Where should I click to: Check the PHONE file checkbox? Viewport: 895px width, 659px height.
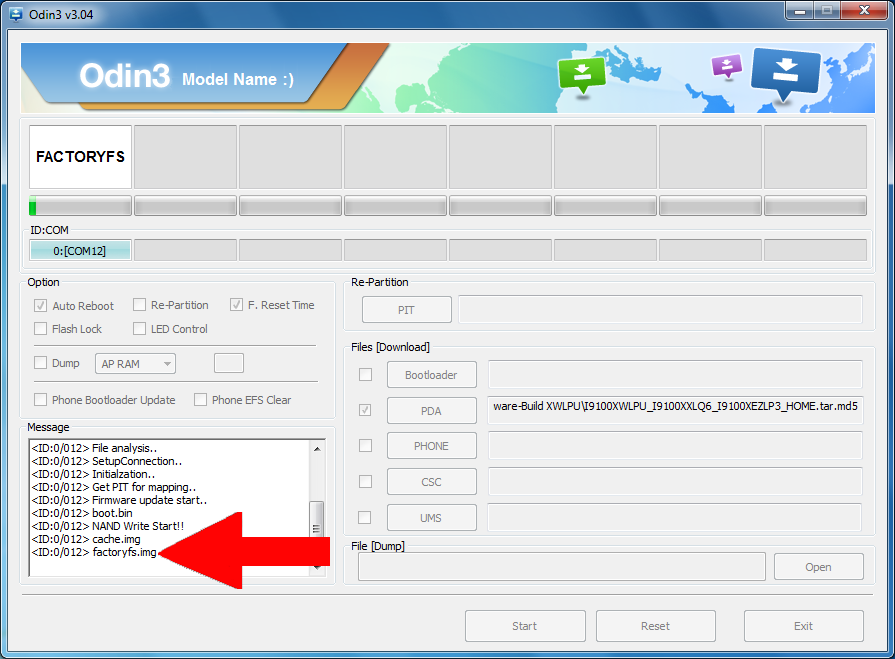tap(365, 446)
